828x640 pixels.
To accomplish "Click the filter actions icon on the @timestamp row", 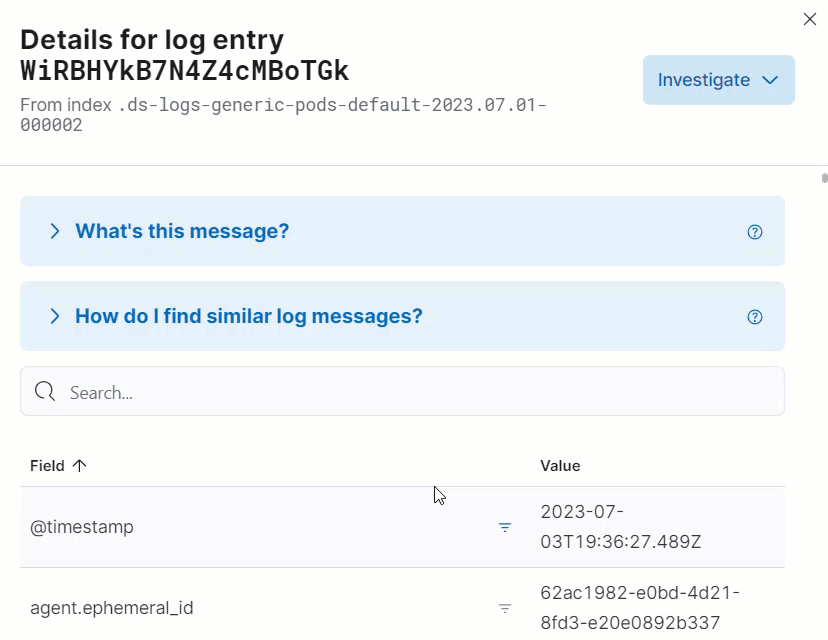I will point(505,527).
